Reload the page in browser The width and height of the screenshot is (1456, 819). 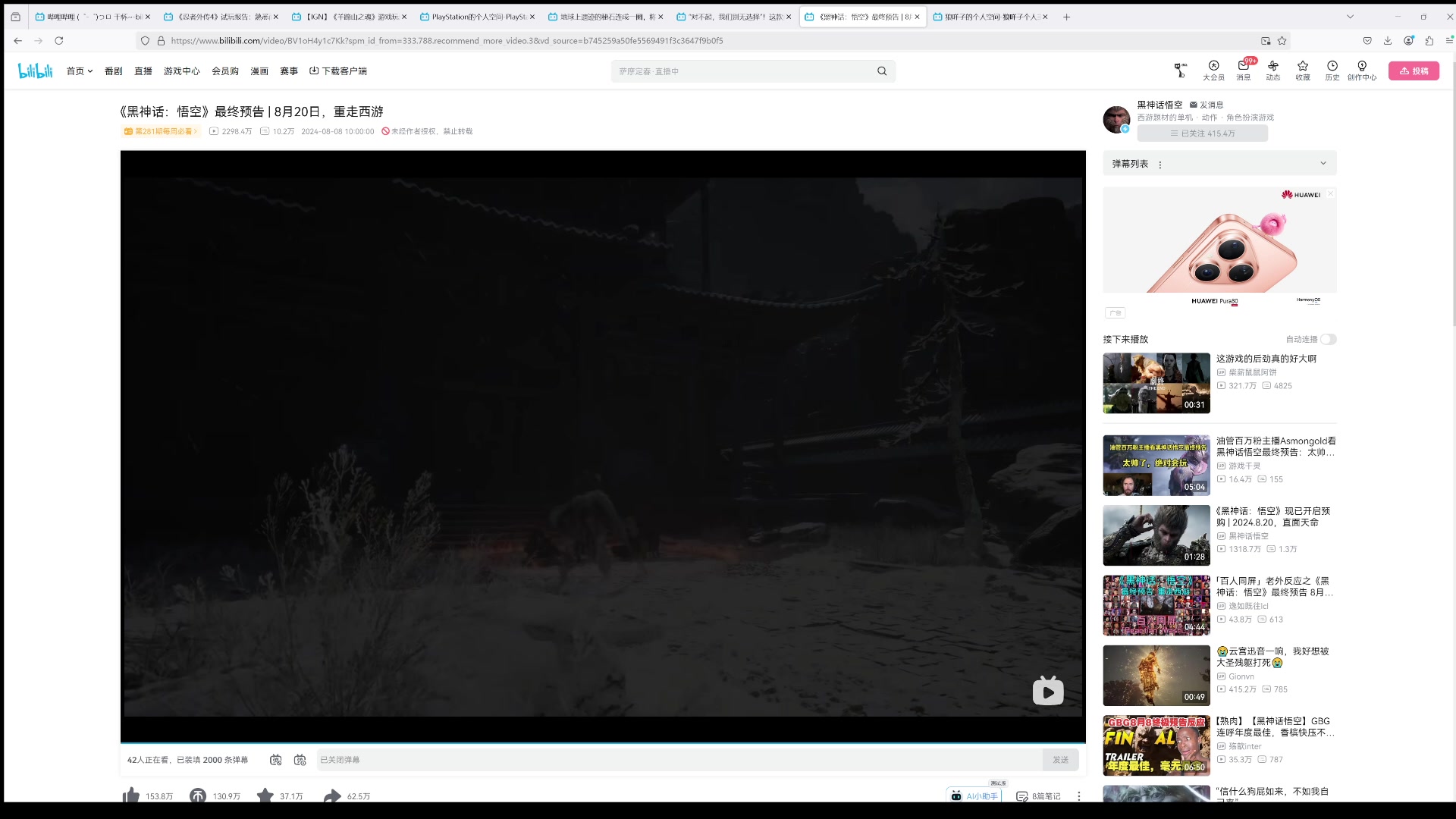coord(59,41)
